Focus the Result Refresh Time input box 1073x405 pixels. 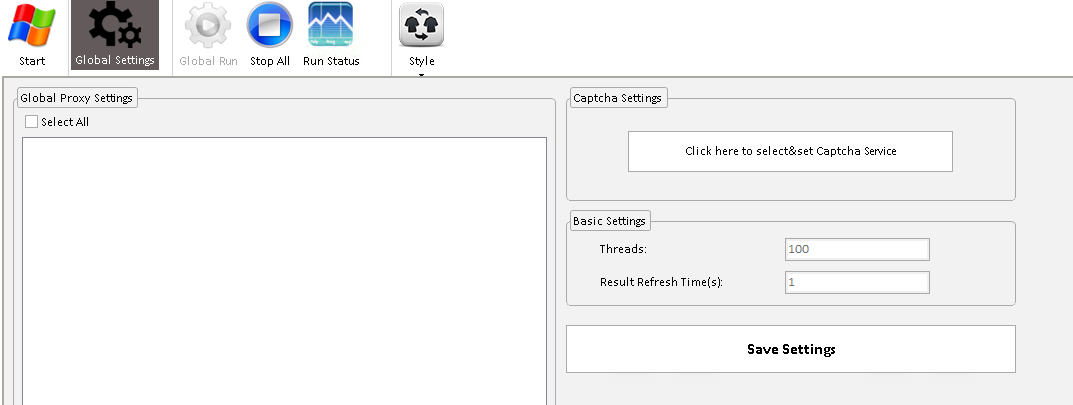click(x=857, y=283)
